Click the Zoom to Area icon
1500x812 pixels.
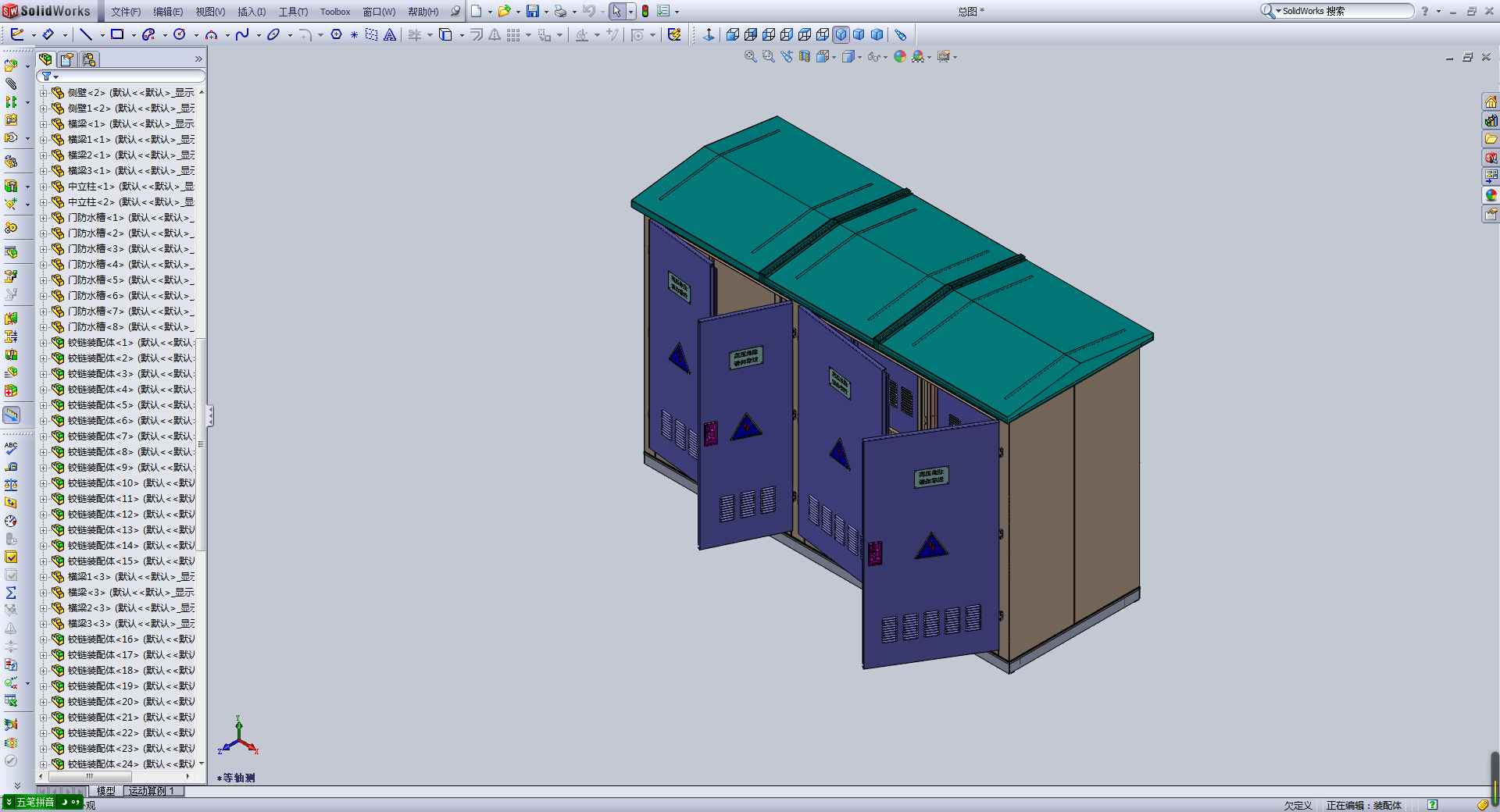[x=769, y=56]
